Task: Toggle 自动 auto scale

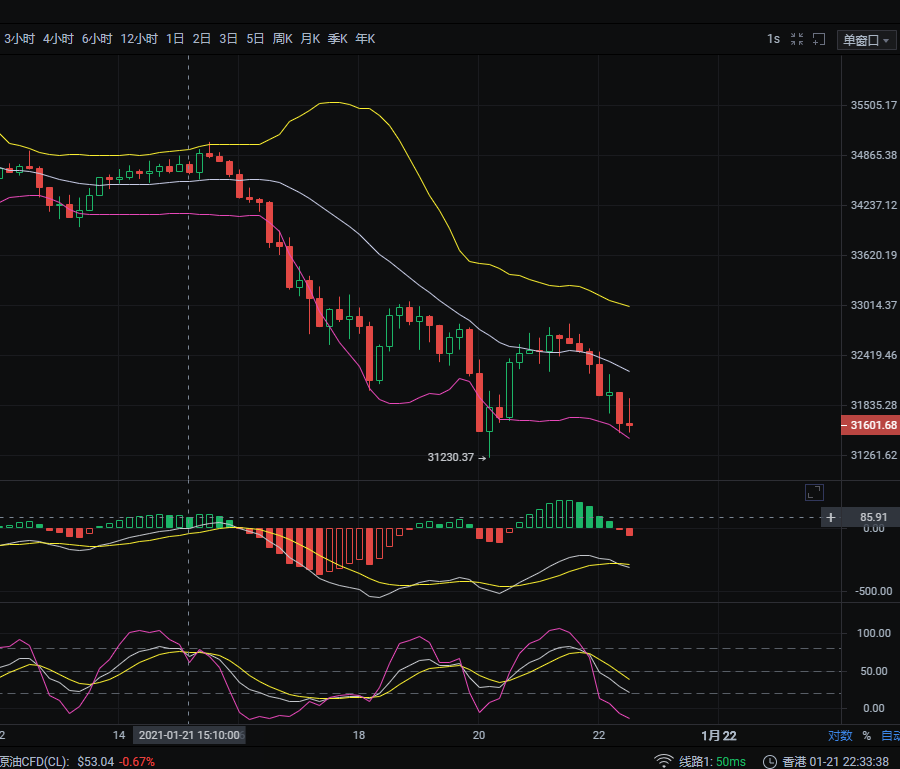Action: [889, 735]
